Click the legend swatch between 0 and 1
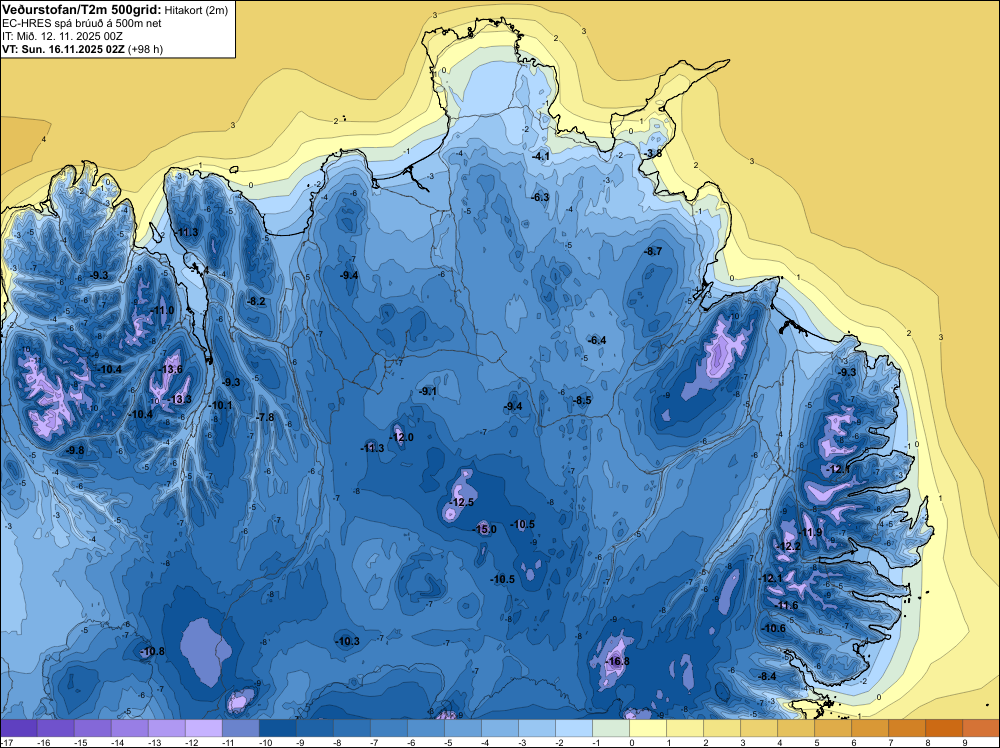The width and height of the screenshot is (1000, 748). pyautogui.click(x=648, y=728)
